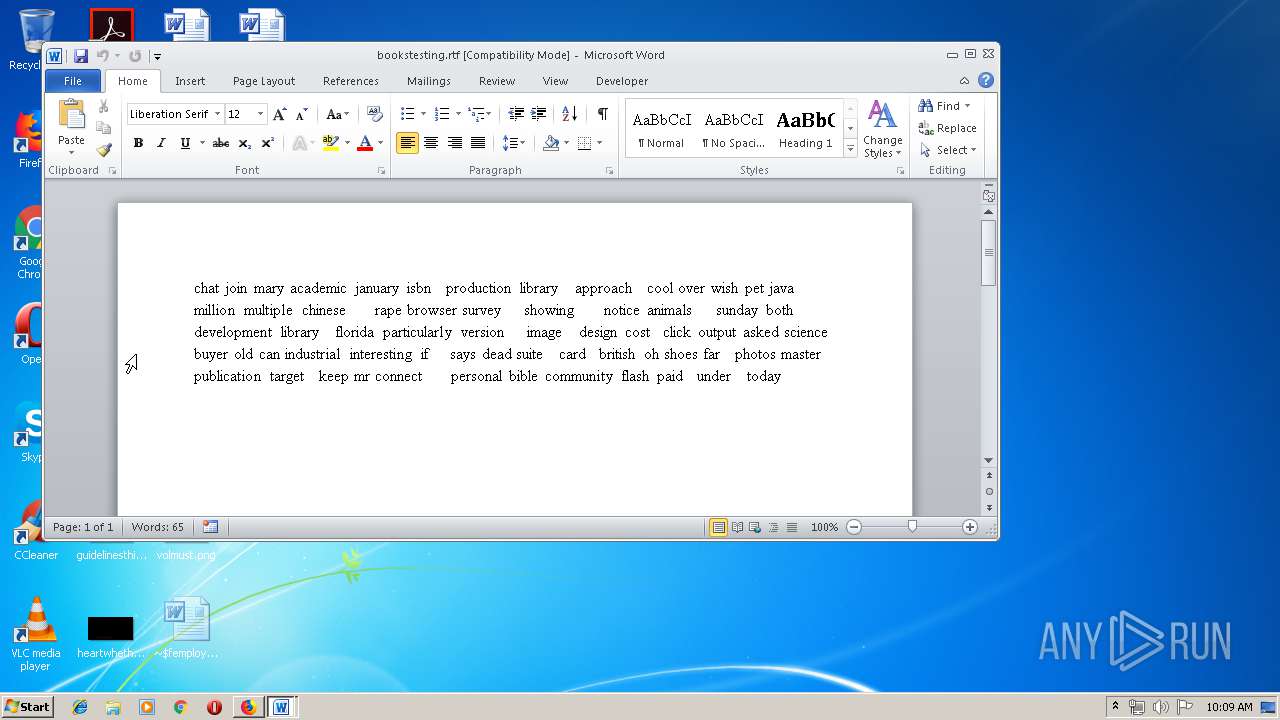Switch to the Insert tab
The width and height of the screenshot is (1280, 720).
click(x=190, y=81)
